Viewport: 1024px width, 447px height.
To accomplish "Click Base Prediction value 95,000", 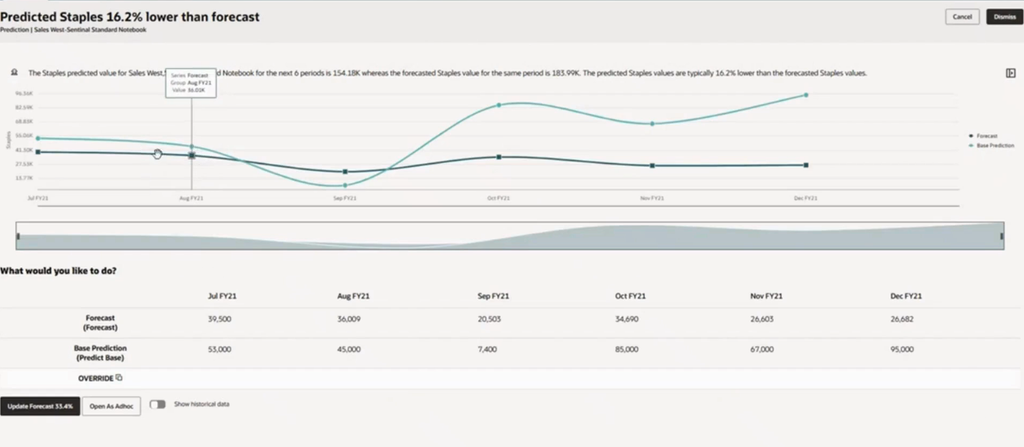I will click(x=902, y=350).
